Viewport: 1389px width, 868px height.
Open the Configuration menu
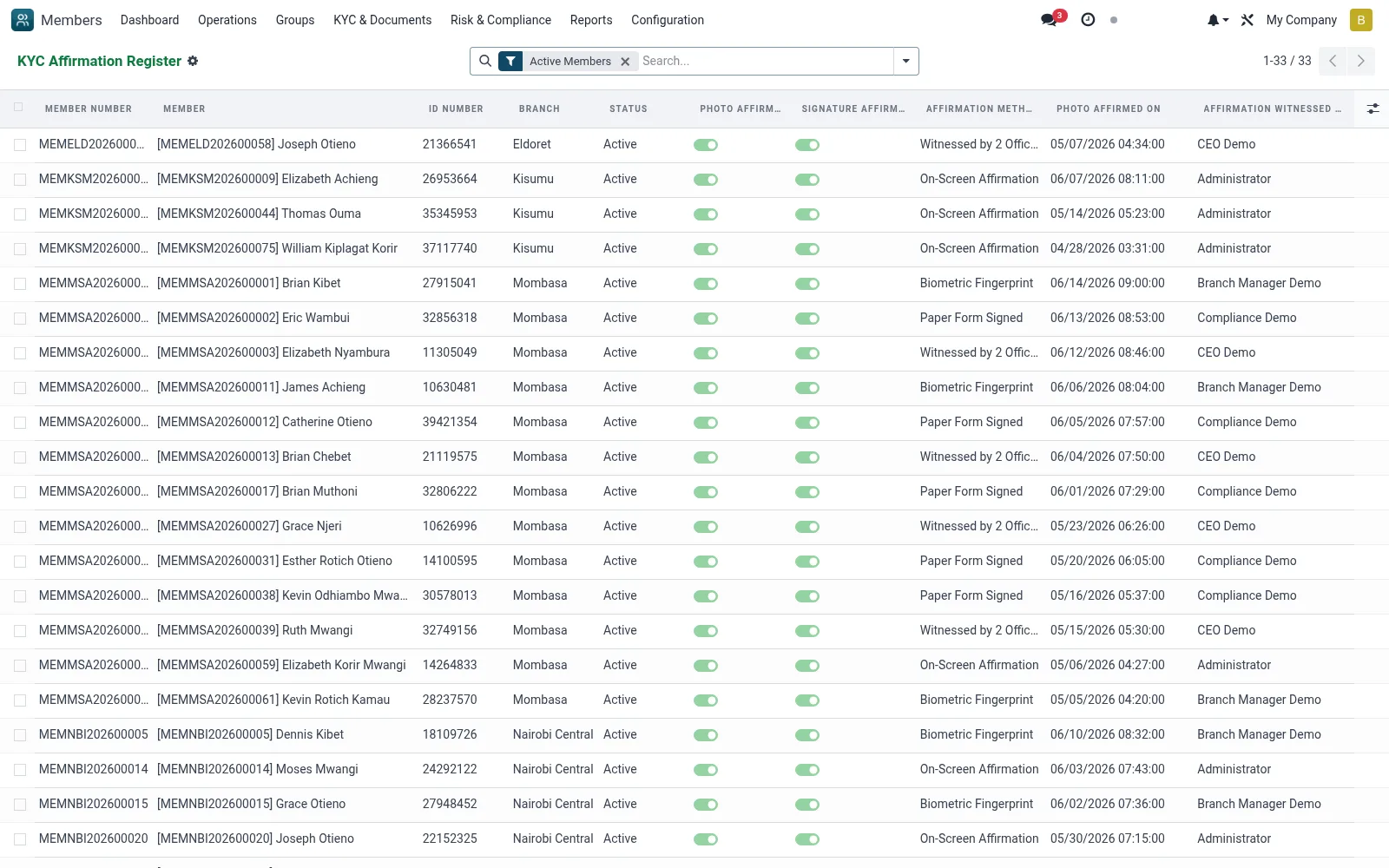pos(668,20)
